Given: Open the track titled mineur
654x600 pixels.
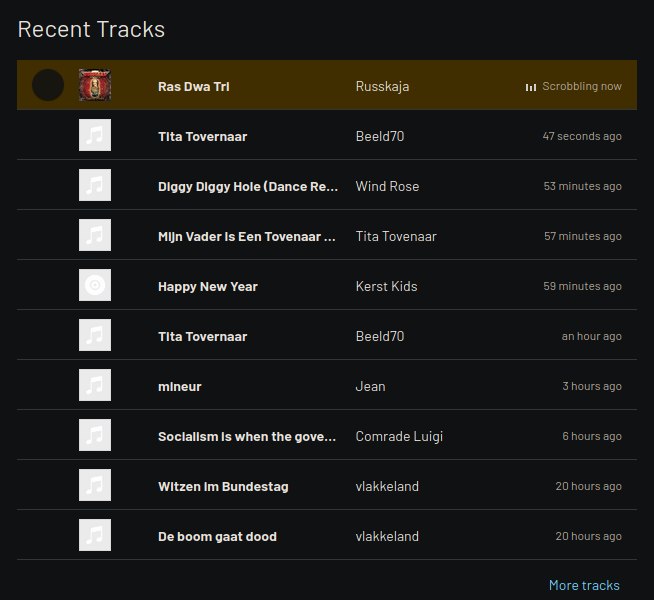Looking at the screenshot, I should click(x=180, y=386).
